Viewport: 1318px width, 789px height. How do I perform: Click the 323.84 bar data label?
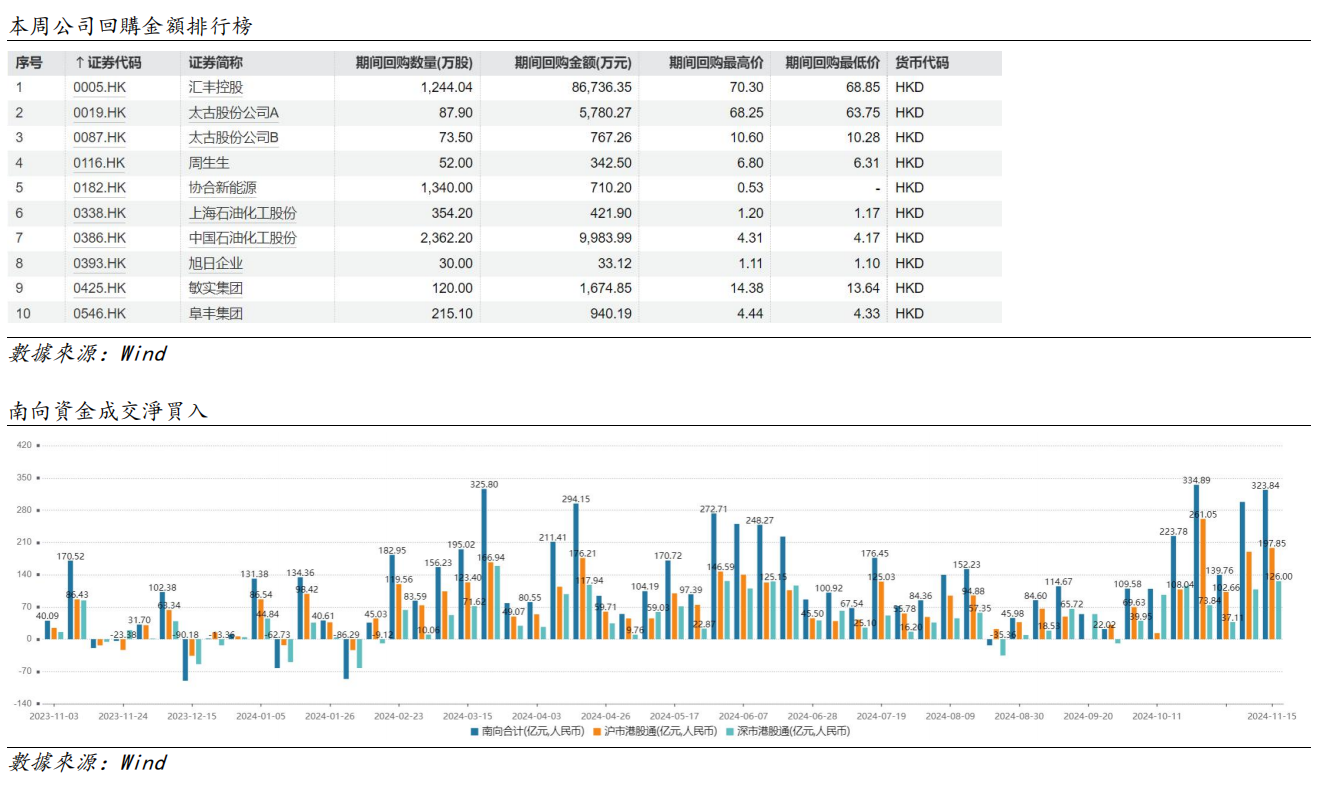pos(1266,485)
